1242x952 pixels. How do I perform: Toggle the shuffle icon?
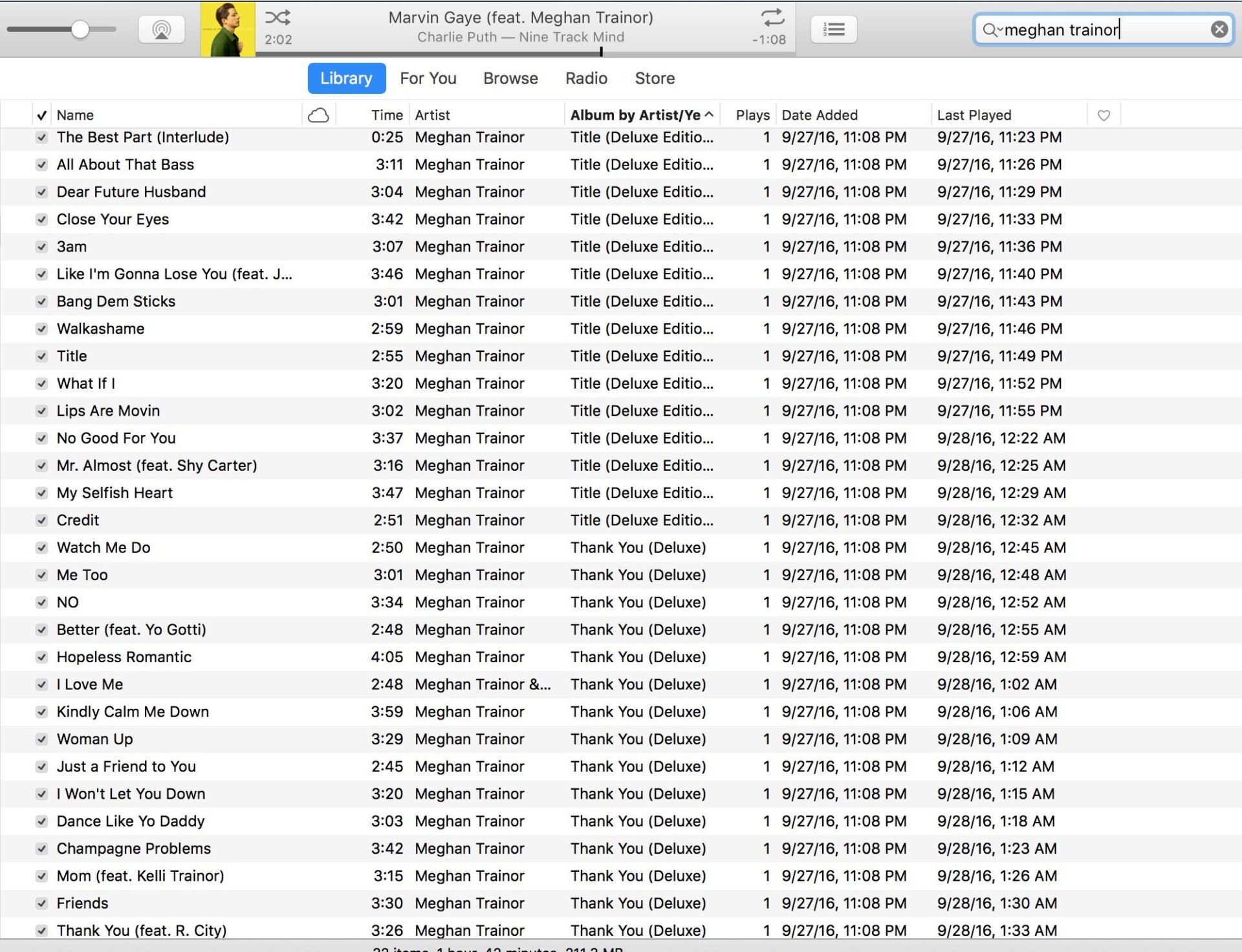tap(278, 17)
